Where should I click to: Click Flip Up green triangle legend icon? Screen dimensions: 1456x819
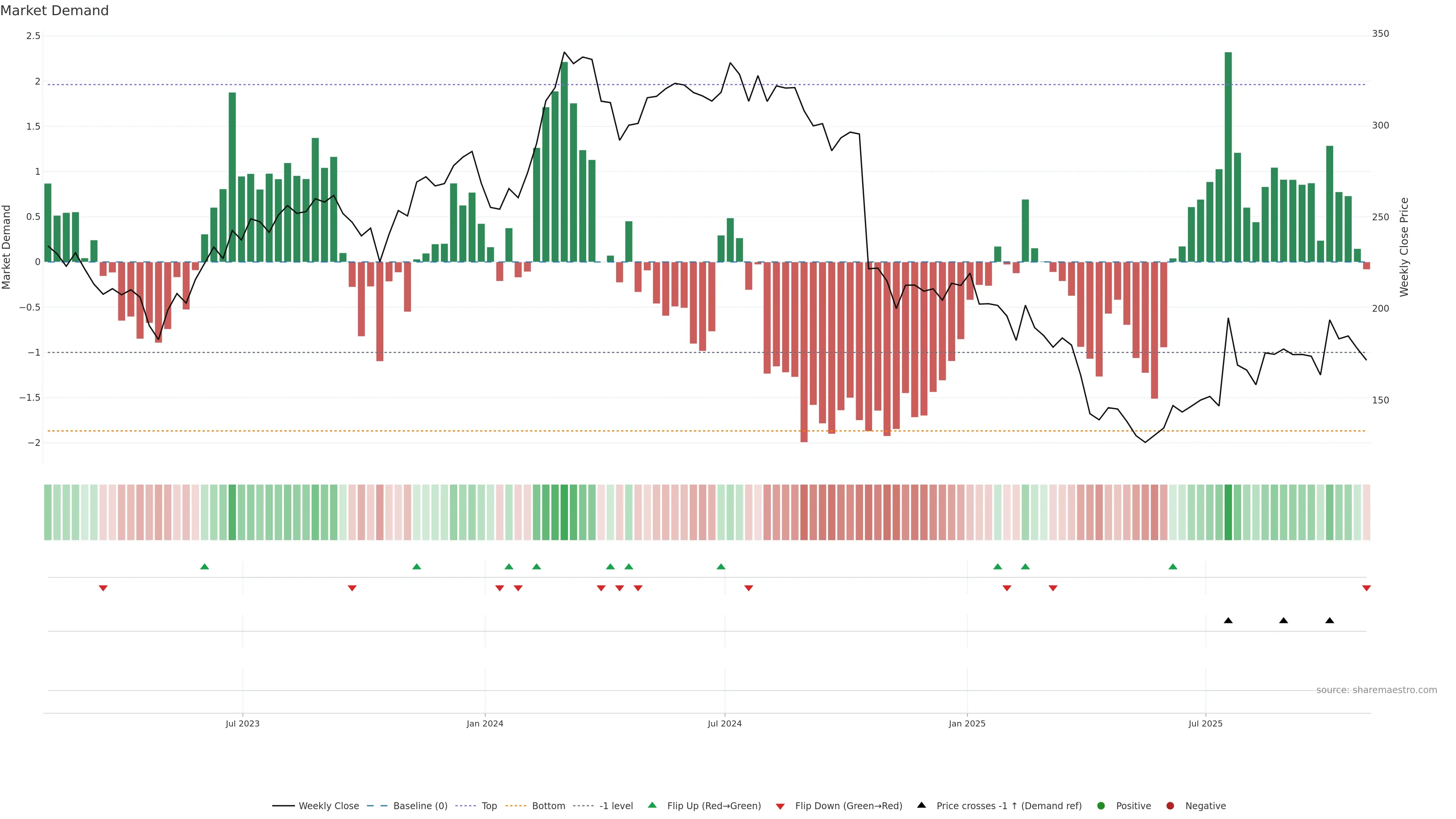tap(652, 805)
